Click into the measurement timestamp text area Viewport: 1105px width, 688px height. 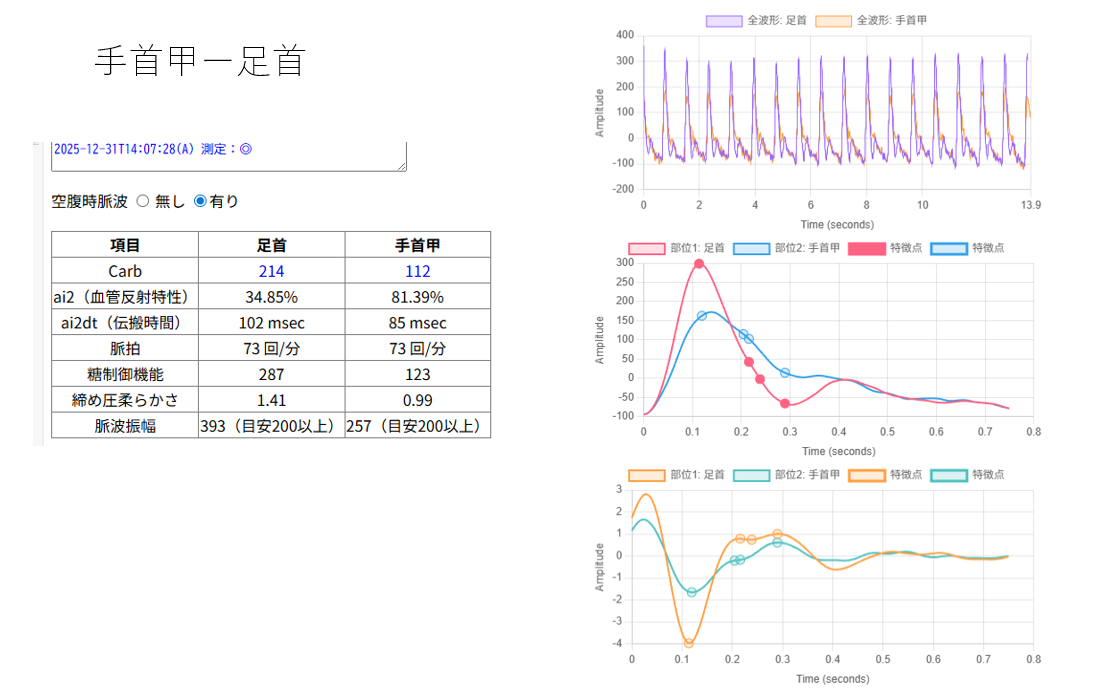coord(228,154)
